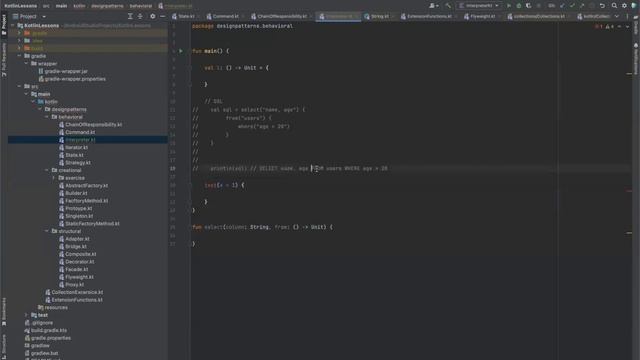Hide the Project panel with minus icon
640x360 pixels.
click(162, 16)
